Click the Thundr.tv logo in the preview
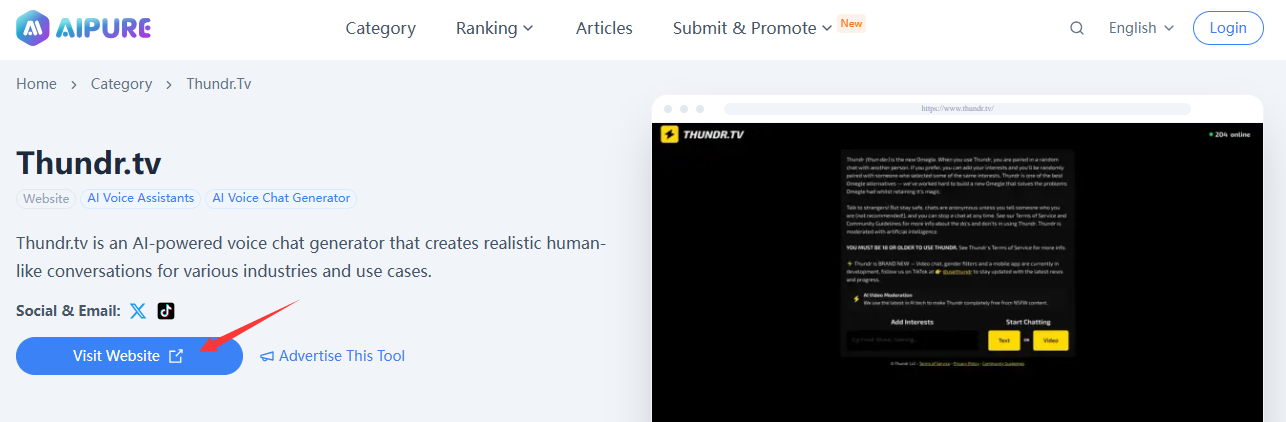This screenshot has height=422, width=1286. pyautogui.click(x=702, y=134)
